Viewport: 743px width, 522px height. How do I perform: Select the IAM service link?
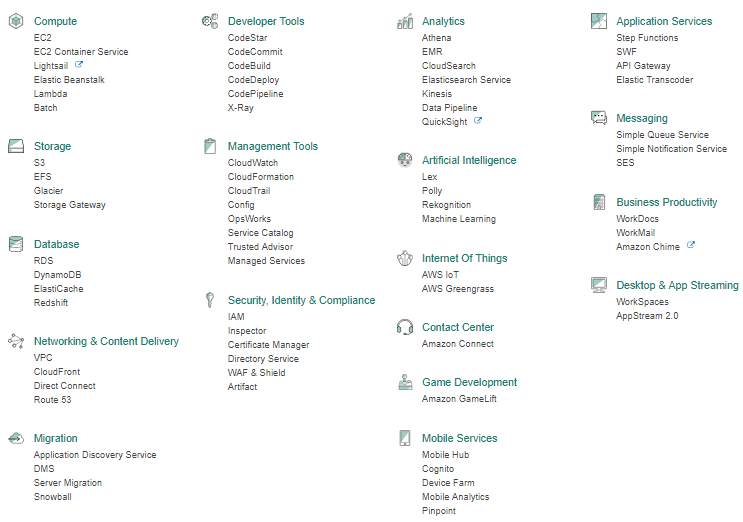236,316
